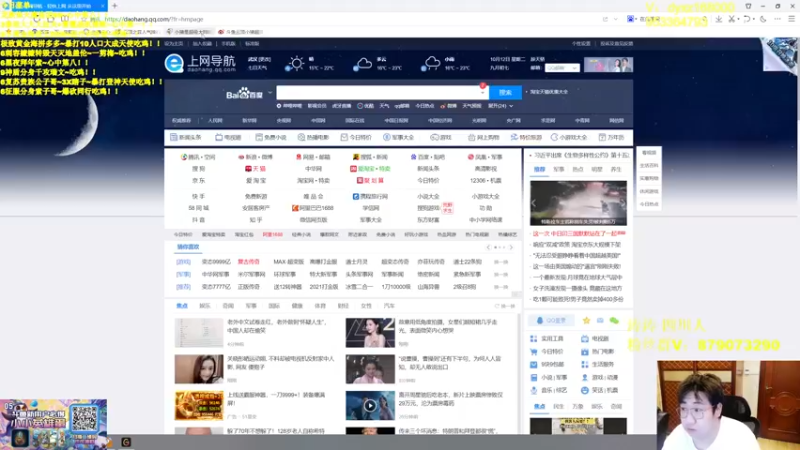
Task: Switch to the 娱乐 news tab
Action: click(x=205, y=306)
